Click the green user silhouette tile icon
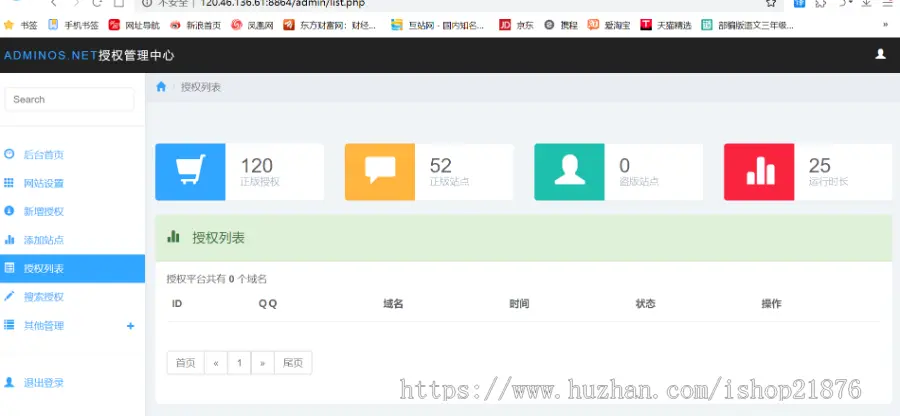Screen dimensions: 900x416 pos(569,172)
